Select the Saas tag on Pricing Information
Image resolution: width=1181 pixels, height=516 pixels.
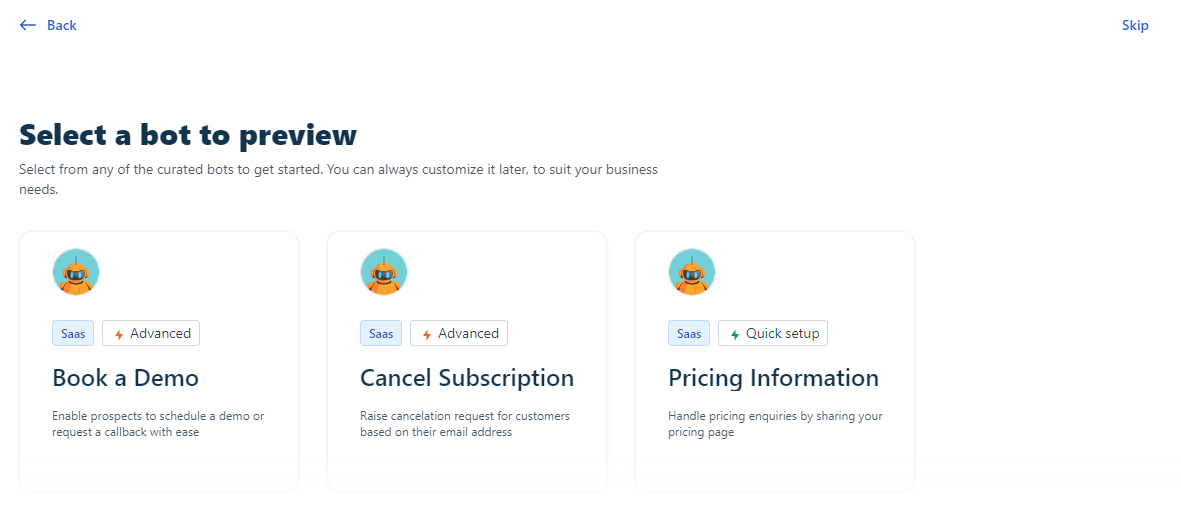click(x=689, y=333)
